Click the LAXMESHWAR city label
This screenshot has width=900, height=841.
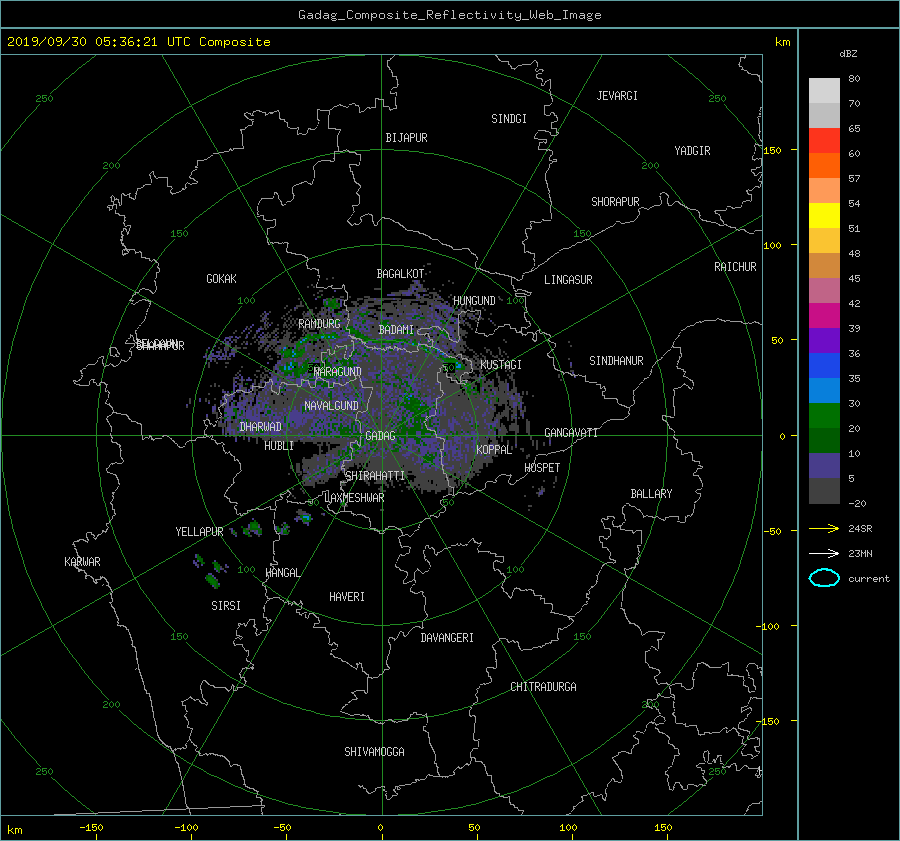coord(354,498)
